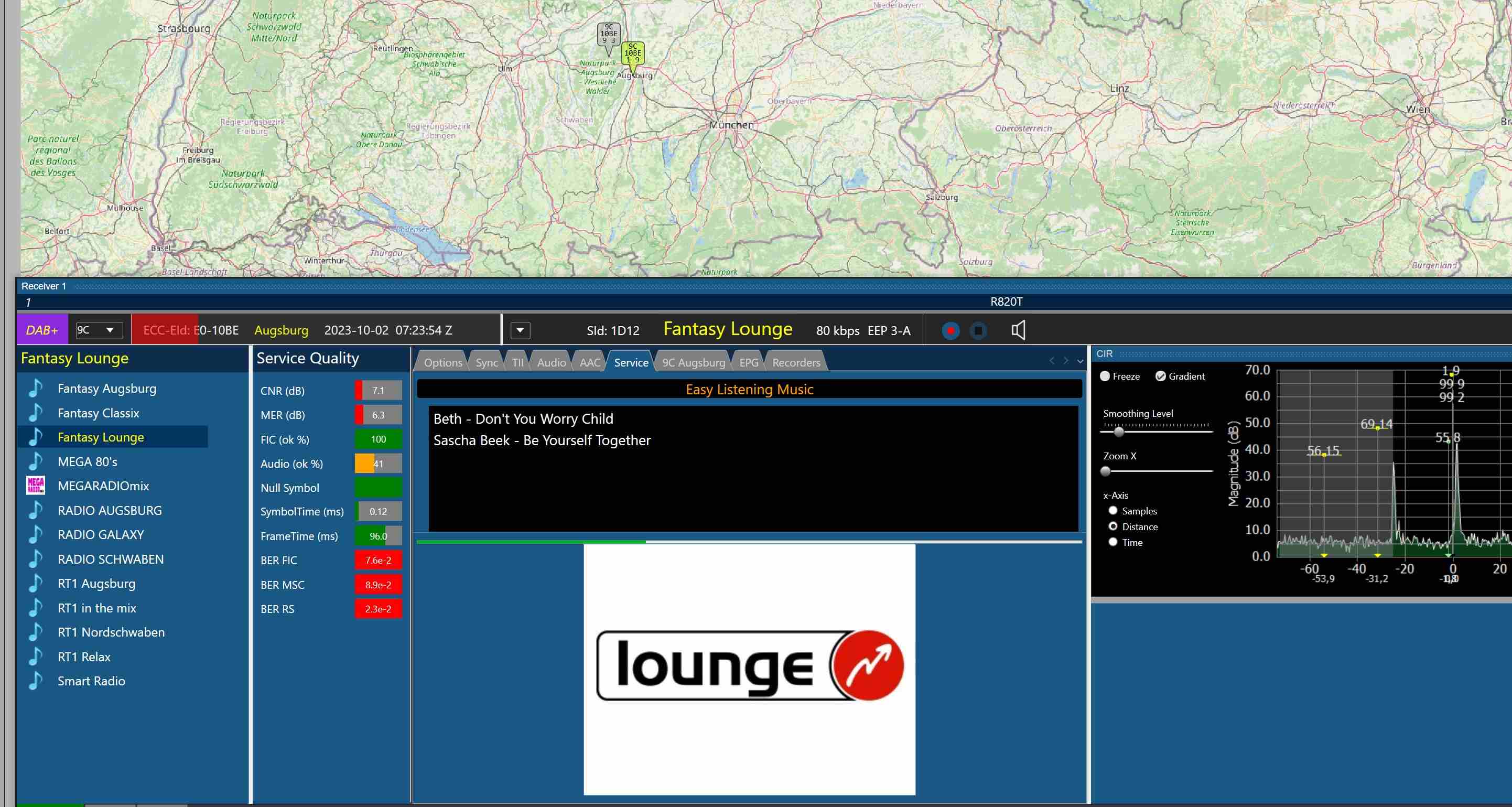
Task: Click the R820T tuner label
Action: [x=1006, y=302]
